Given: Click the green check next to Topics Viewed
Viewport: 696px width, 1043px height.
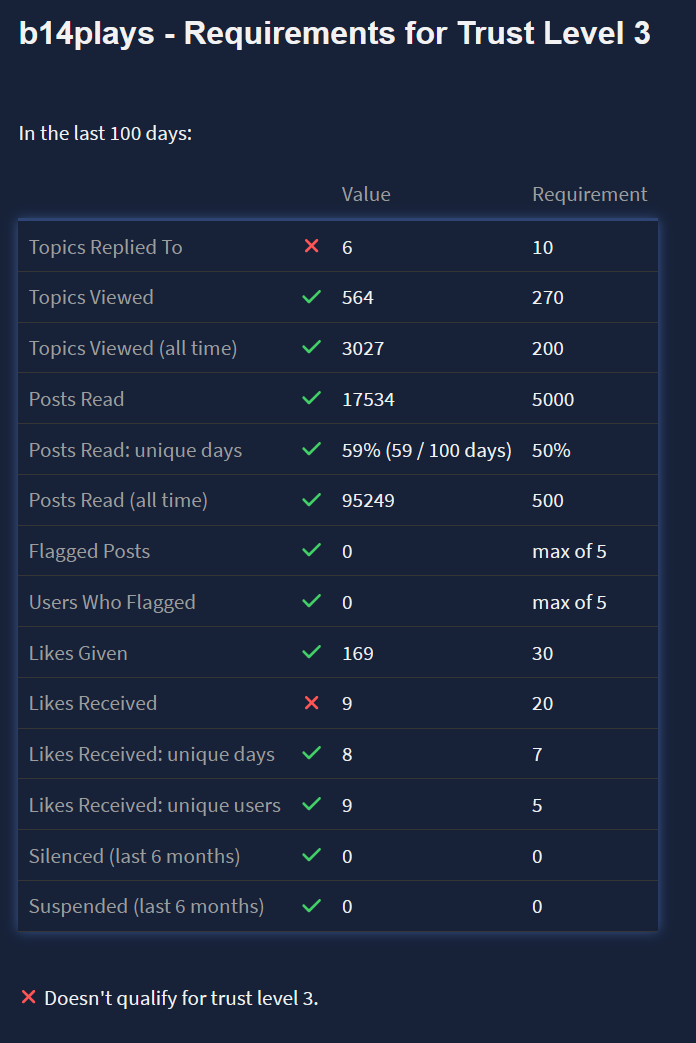Looking at the screenshot, I should pyautogui.click(x=311, y=297).
